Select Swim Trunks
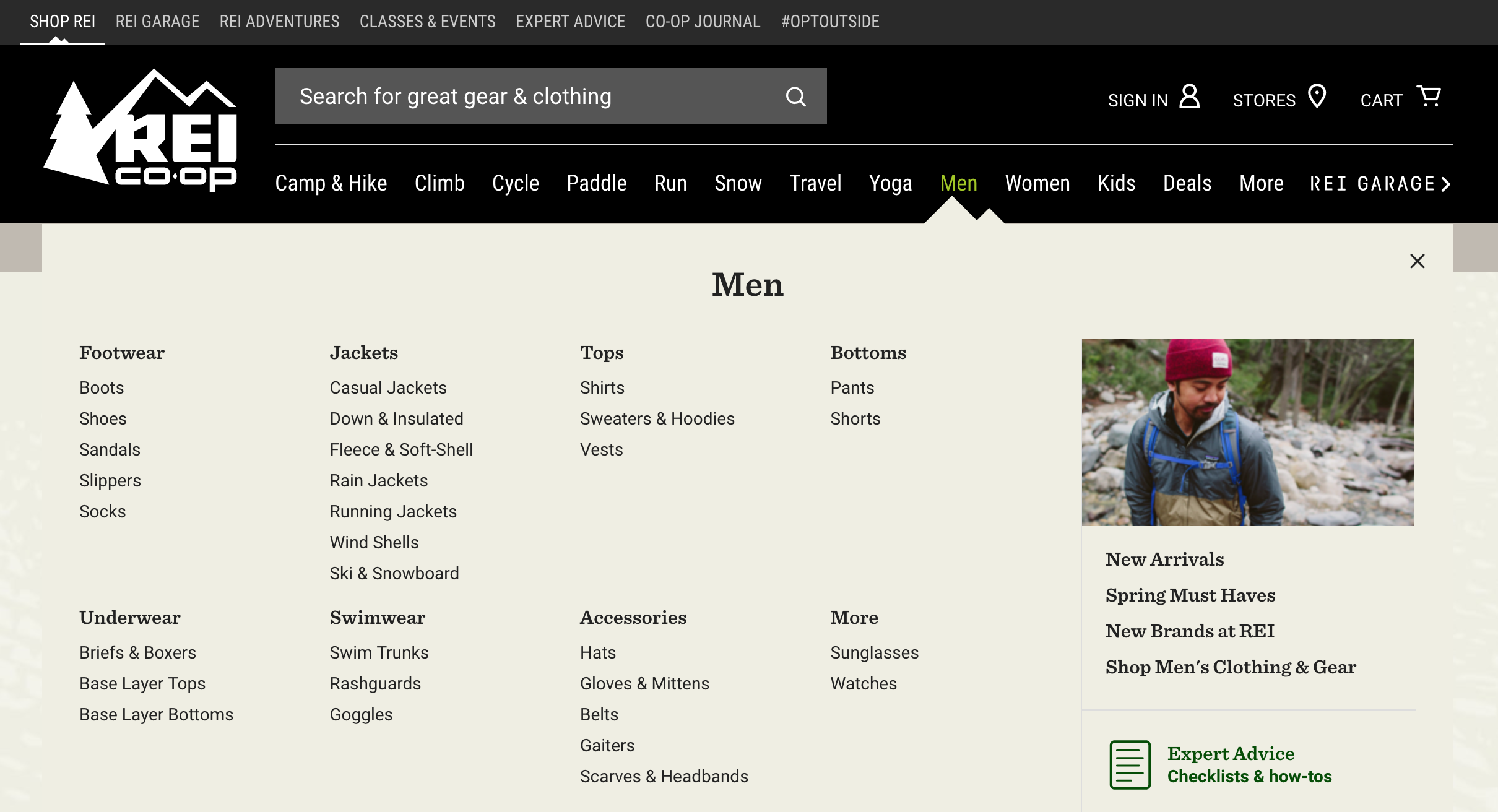 pos(379,653)
